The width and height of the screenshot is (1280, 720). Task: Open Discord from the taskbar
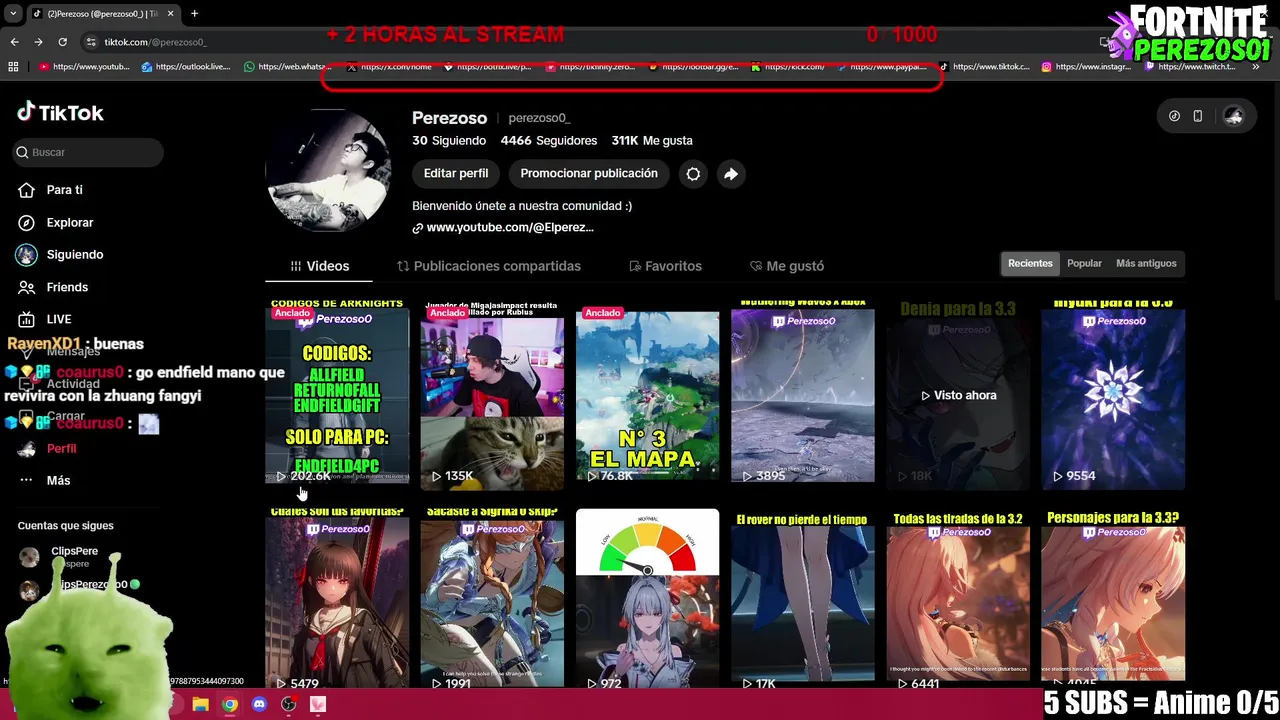point(259,704)
